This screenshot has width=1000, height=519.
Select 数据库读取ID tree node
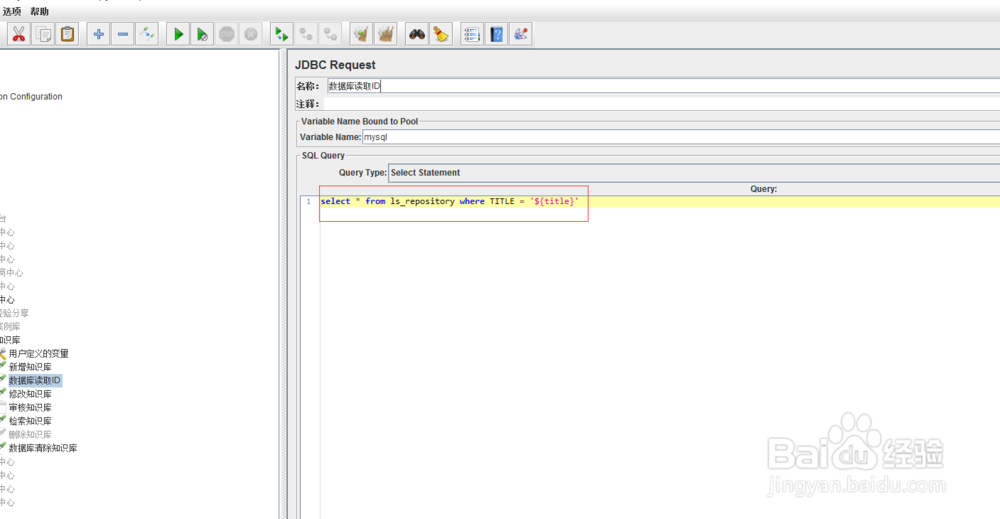[35, 381]
